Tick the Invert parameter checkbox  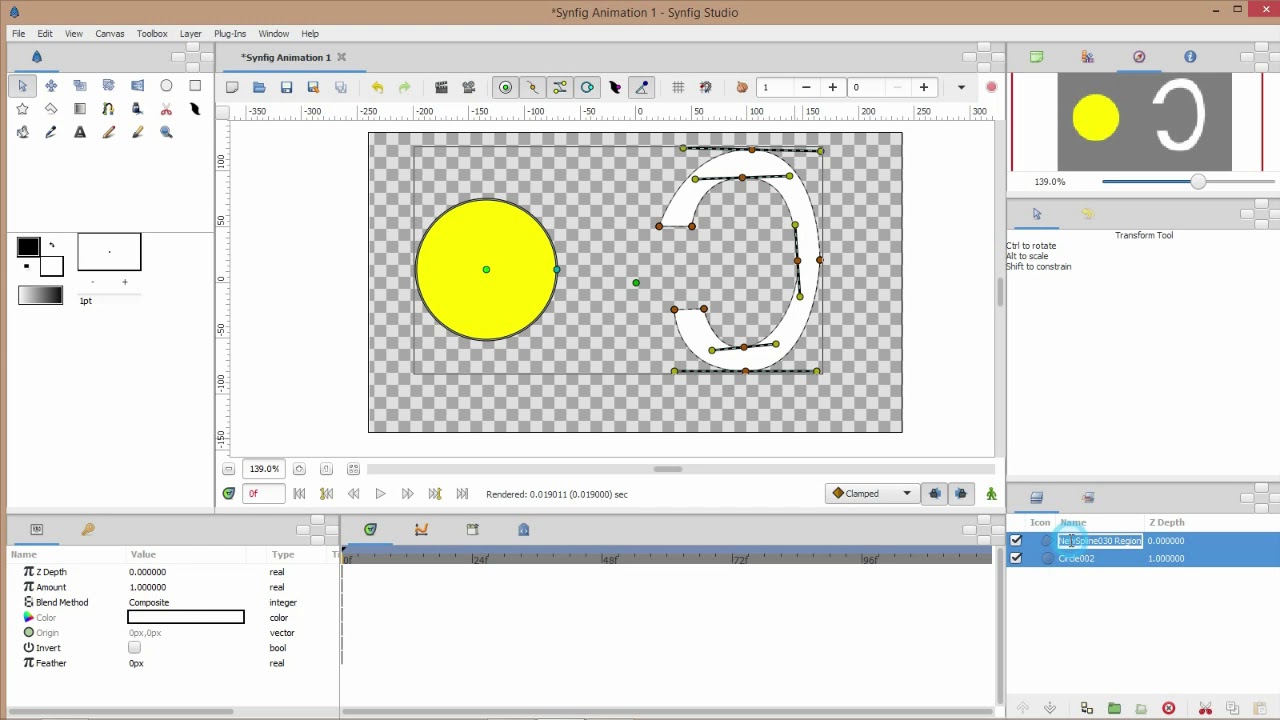click(x=134, y=648)
